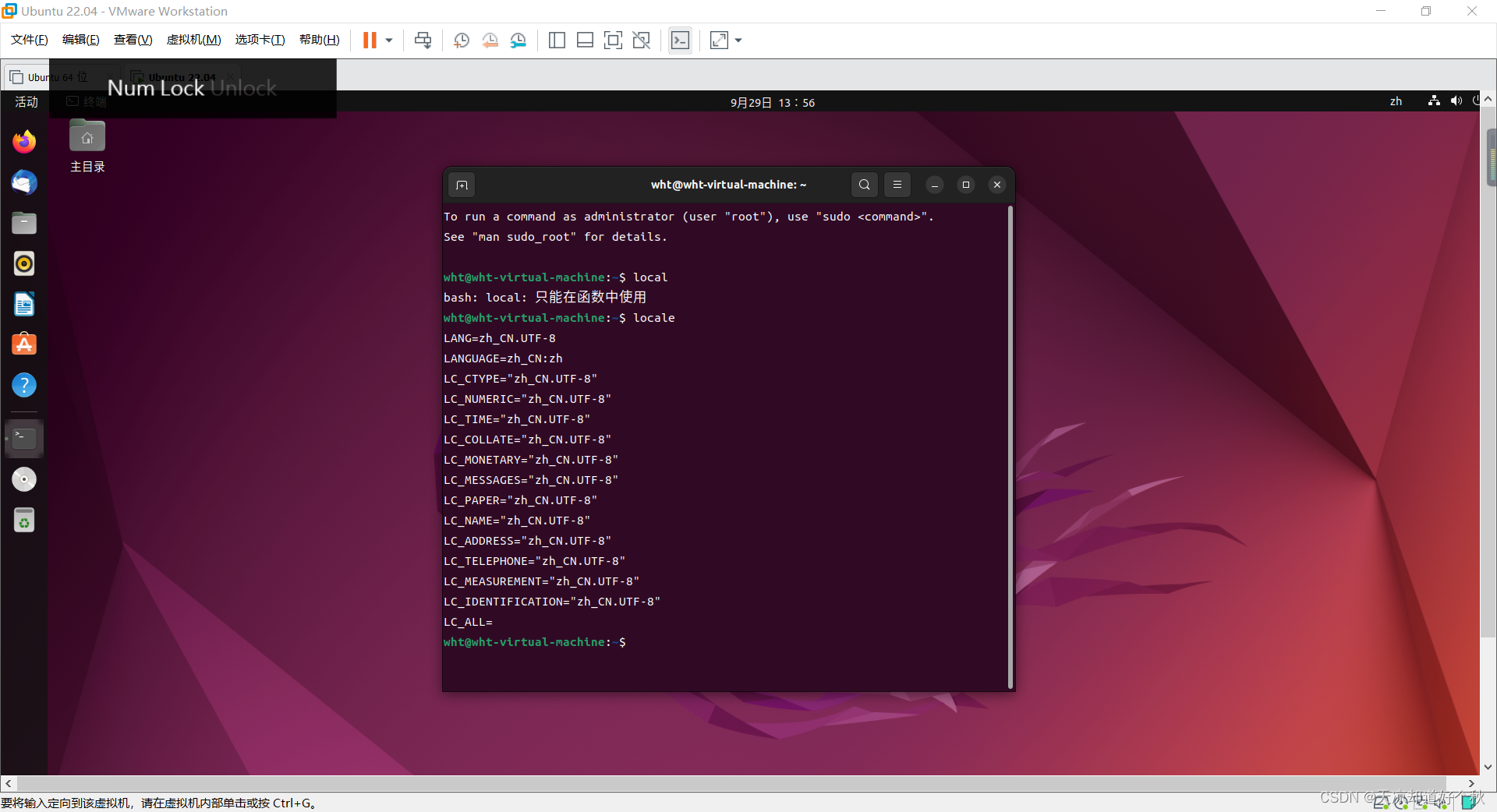Screen dimensions: 1497x812
Task: Pause the virtual machine from the toolbar
Action: pyautogui.click(x=370, y=41)
